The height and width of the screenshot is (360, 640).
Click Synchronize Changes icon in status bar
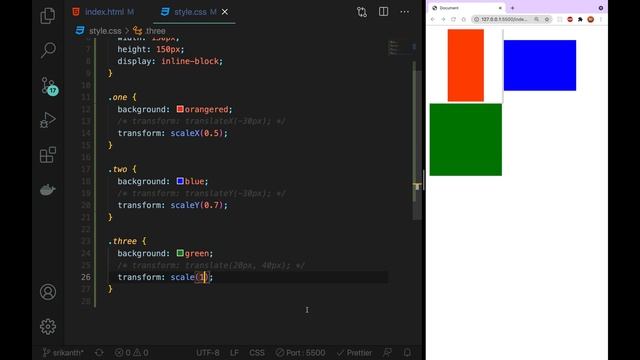[99, 353]
